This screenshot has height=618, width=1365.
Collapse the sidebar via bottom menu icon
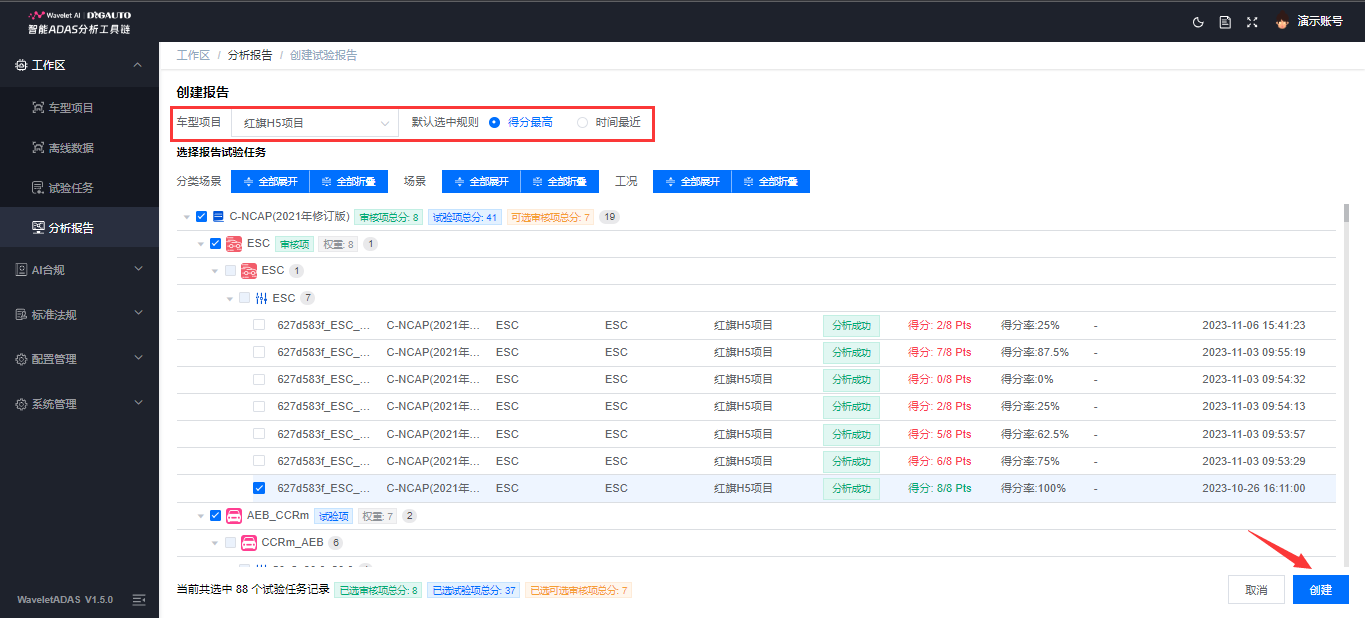click(139, 599)
